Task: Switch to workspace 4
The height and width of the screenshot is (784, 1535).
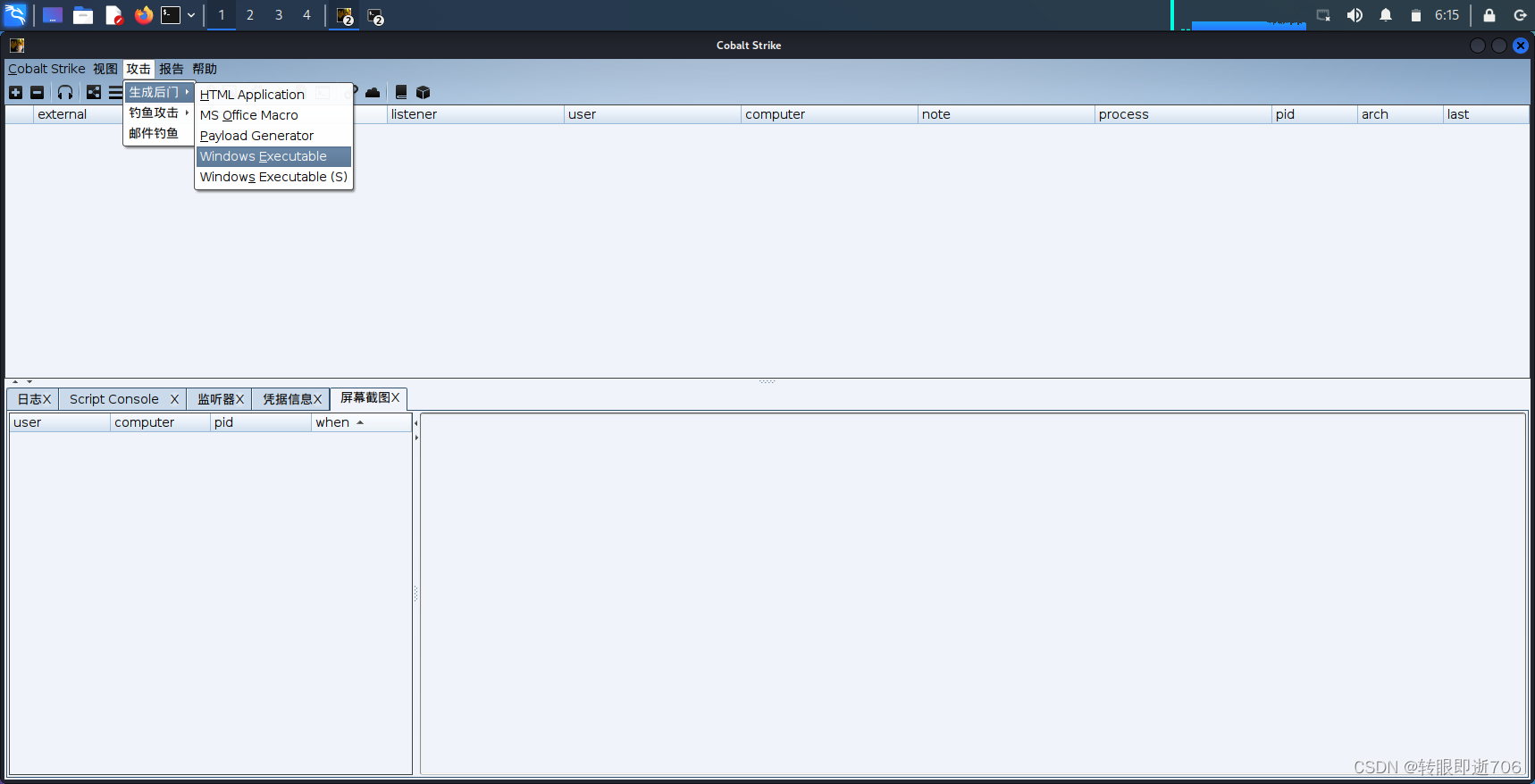Action: [x=306, y=15]
